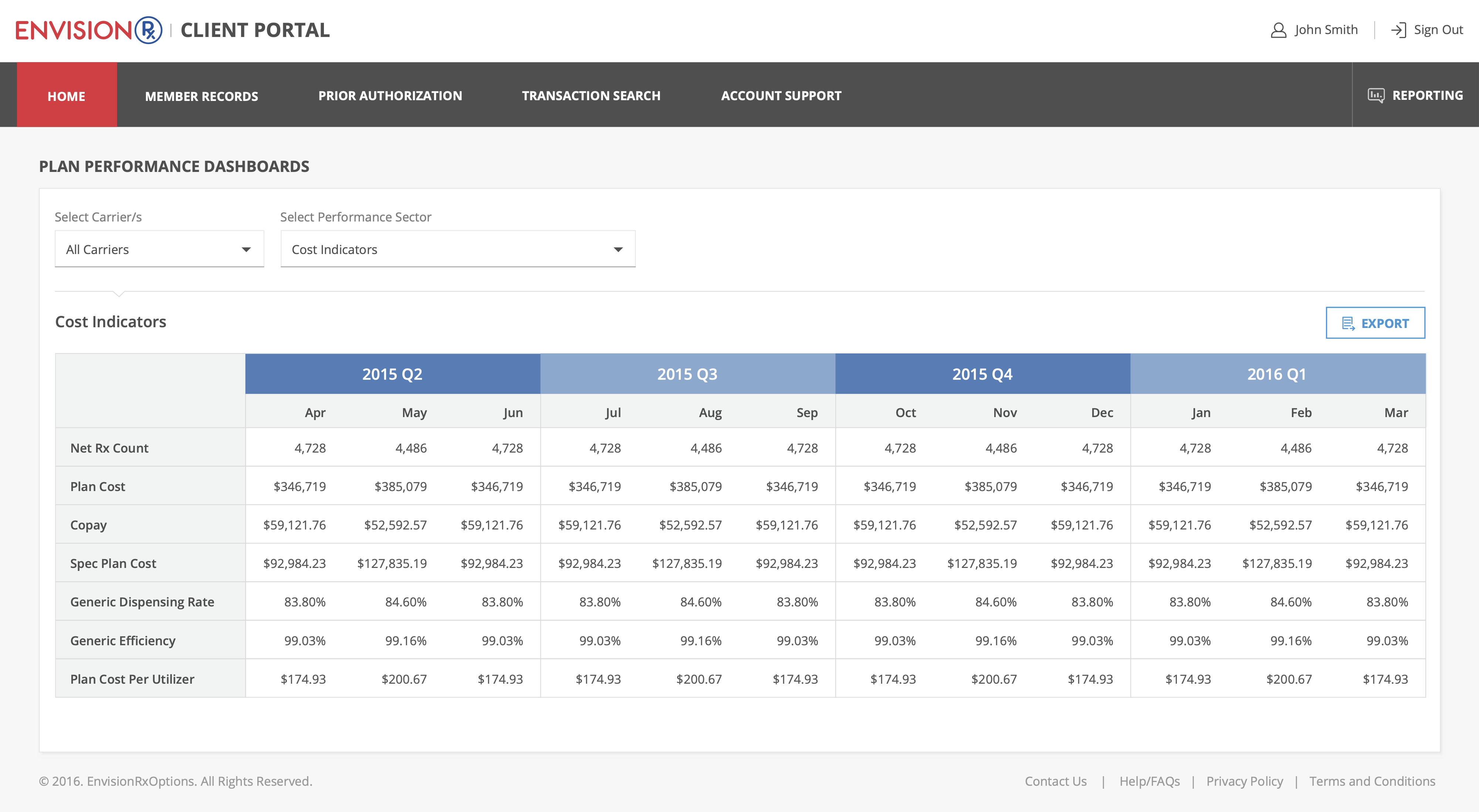This screenshot has height=812, width=1479.
Task: Click the Aug Generic Efficiency value 99.16%
Action: (700, 640)
